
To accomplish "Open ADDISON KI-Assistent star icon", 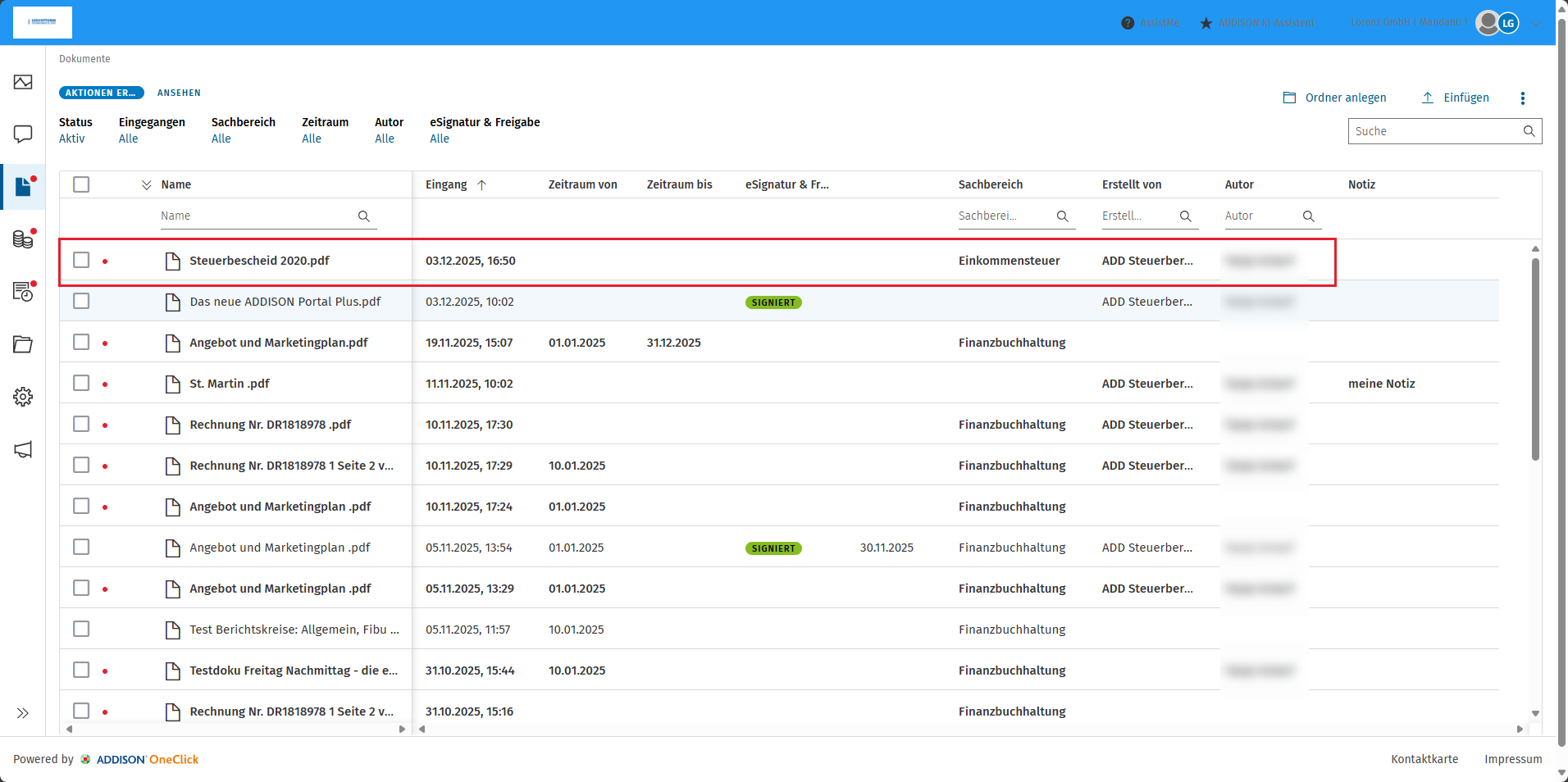I will [x=1206, y=23].
